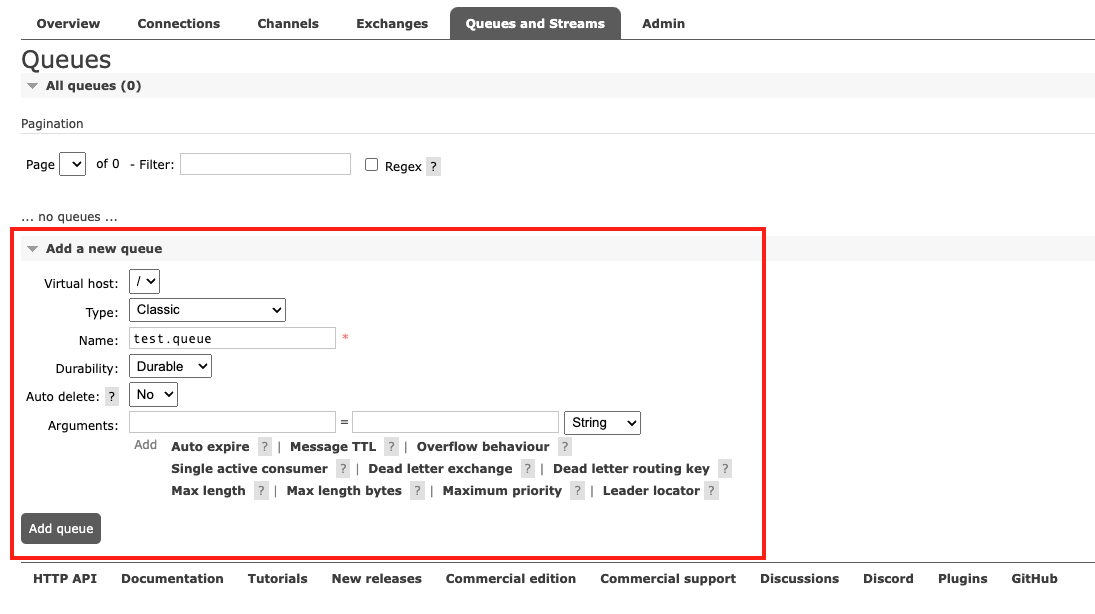Viewport: 1095px width, 614px height.
Task: Show help for Message TTL
Action: 391,447
